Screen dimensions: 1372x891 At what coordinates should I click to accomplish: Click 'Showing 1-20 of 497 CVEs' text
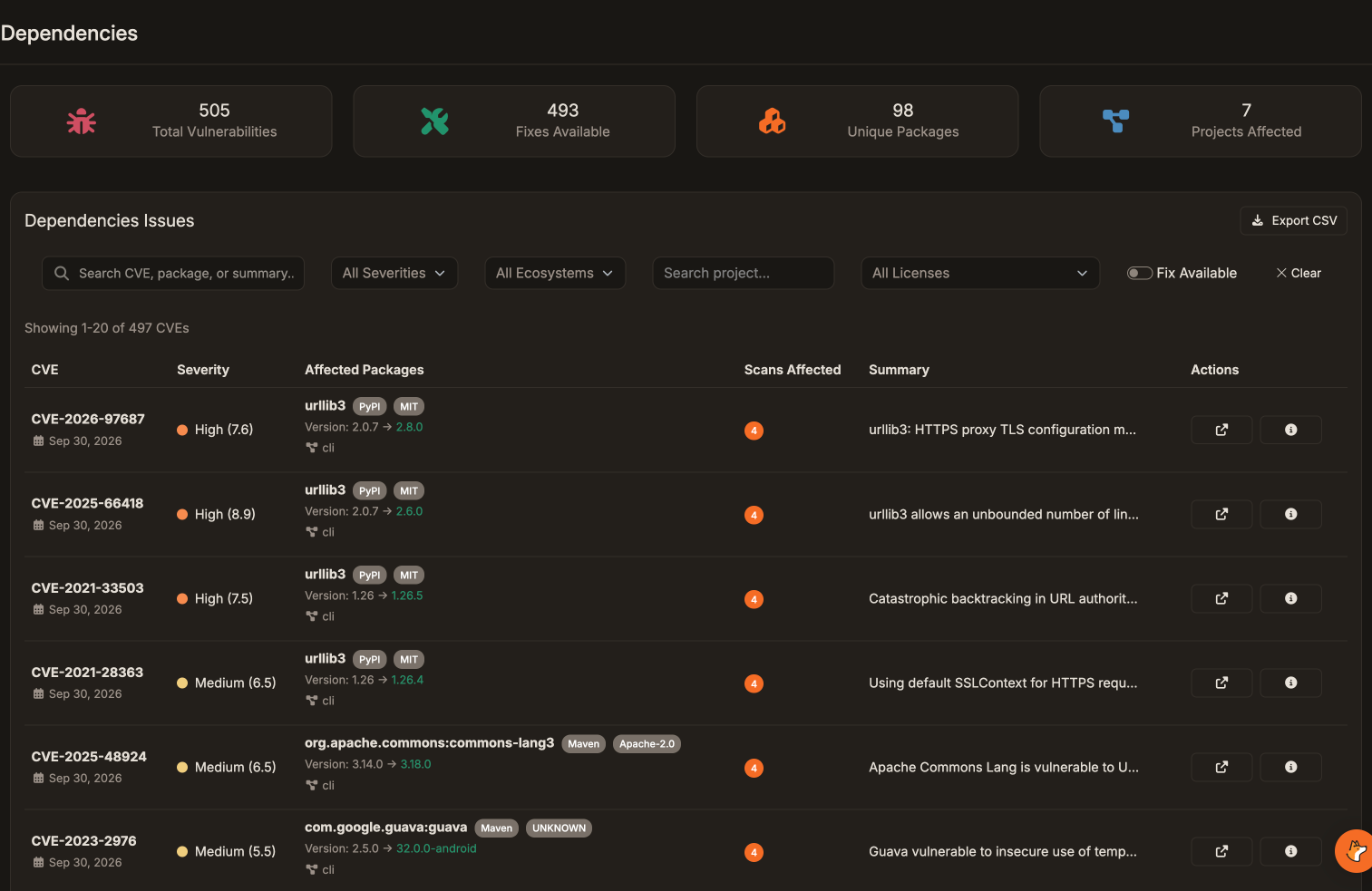tap(107, 328)
